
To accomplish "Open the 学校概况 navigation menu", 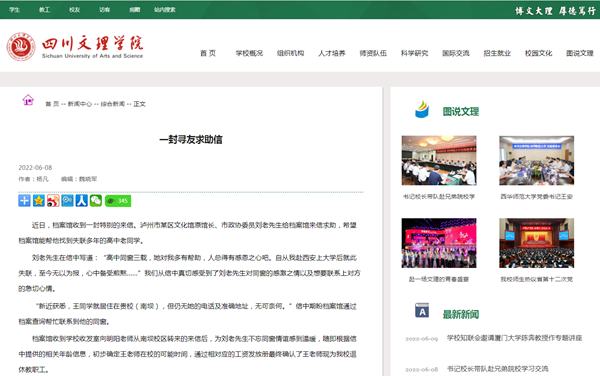I will tap(249, 53).
